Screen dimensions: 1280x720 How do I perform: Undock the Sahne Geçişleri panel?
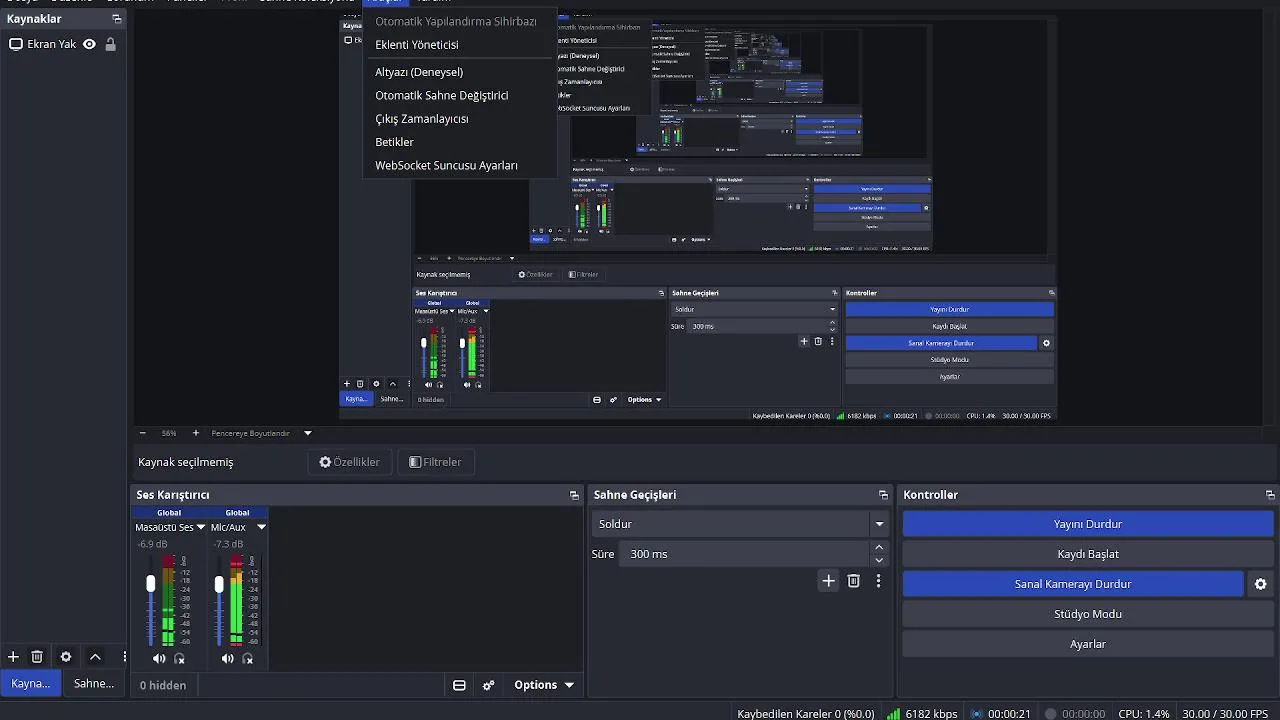click(883, 495)
